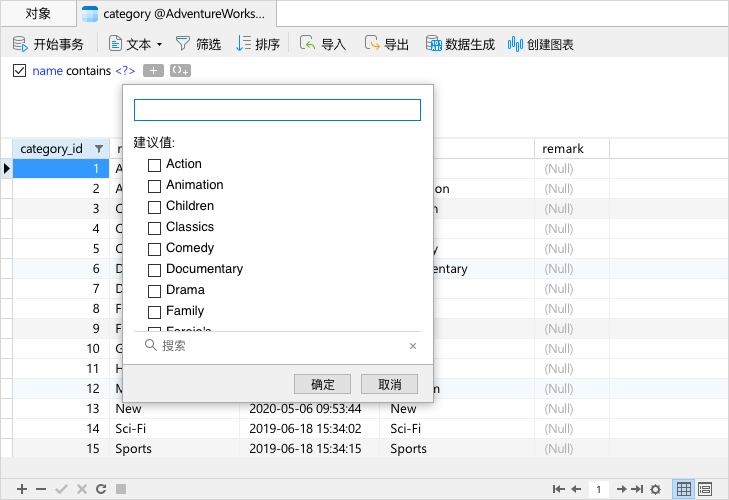Select the category @AdventureWorks tab
The width and height of the screenshot is (729, 500).
pyautogui.click(x=175, y=14)
